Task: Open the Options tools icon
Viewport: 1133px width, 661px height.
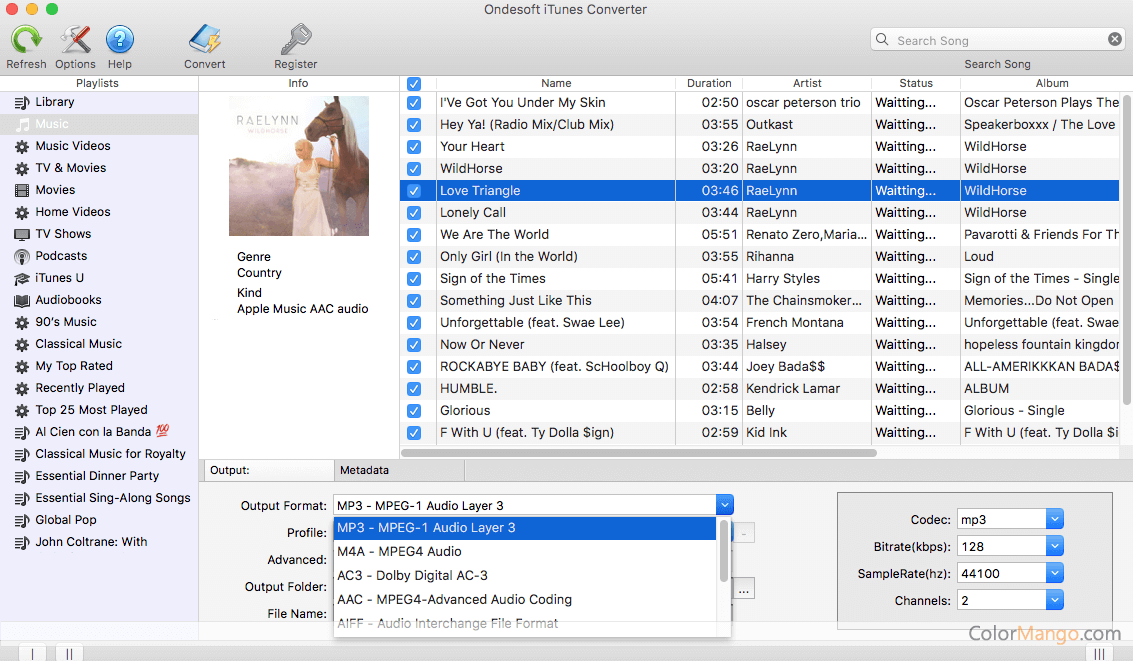Action: 75,40
